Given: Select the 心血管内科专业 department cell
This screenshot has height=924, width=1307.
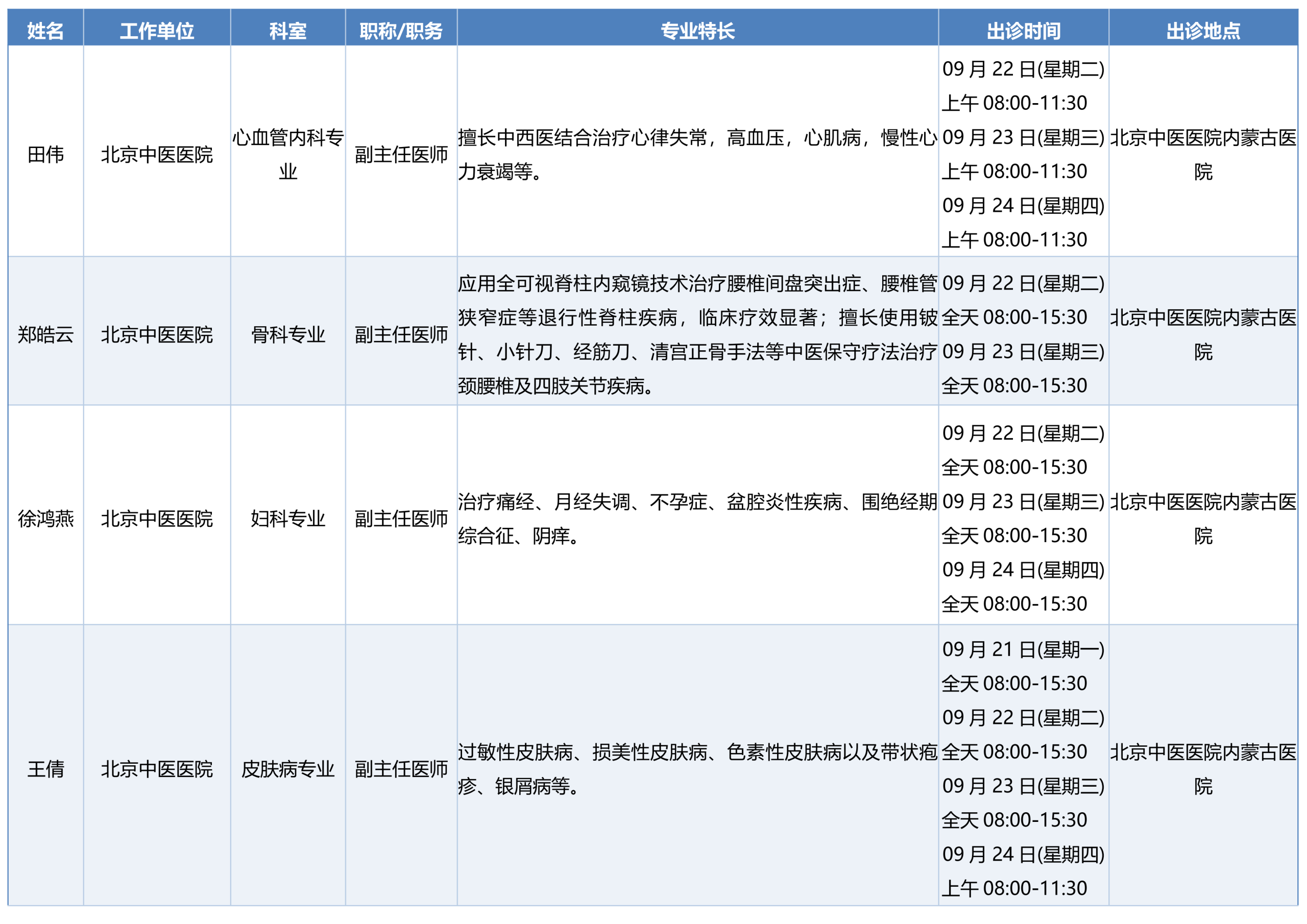Looking at the screenshot, I should click(288, 154).
